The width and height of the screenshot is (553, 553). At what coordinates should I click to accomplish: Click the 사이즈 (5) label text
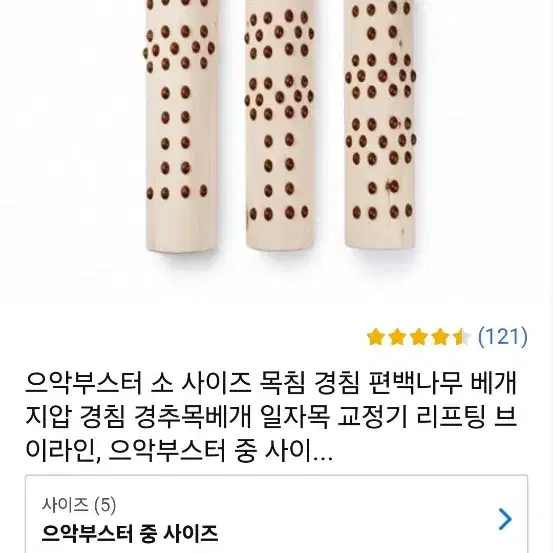pos(79,505)
